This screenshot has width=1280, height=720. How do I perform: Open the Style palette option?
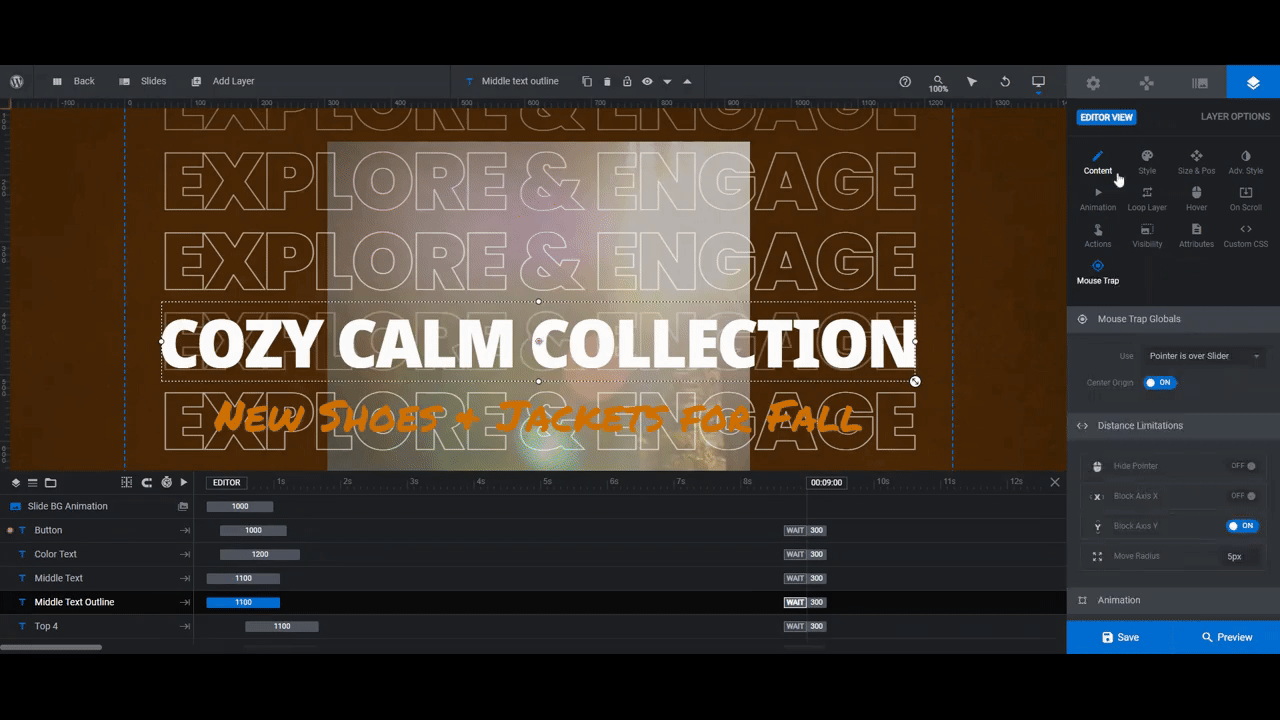(x=1147, y=162)
